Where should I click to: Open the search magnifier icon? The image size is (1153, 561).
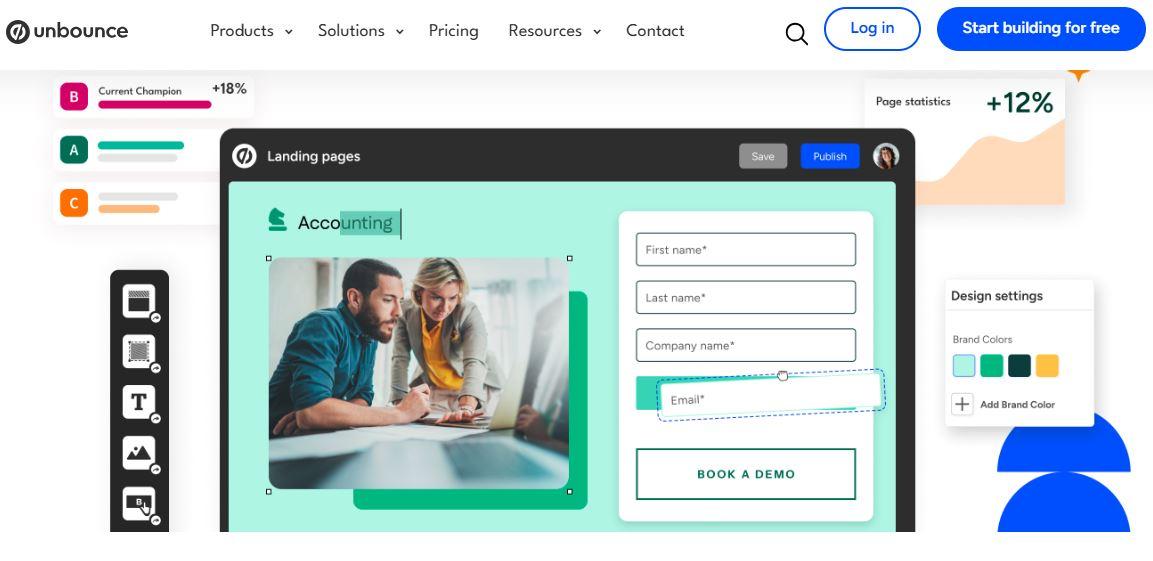pos(796,33)
